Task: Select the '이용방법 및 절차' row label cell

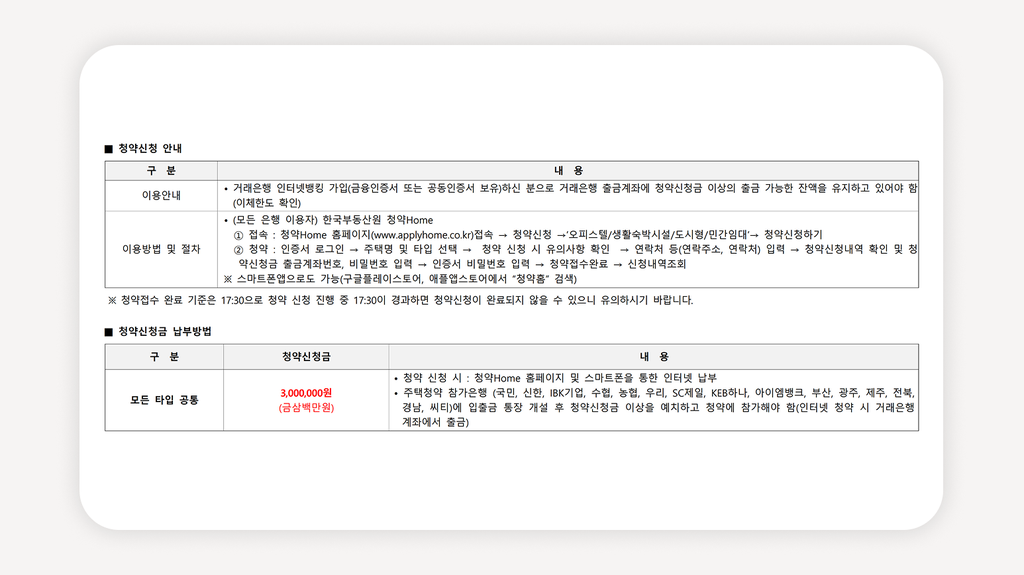Action: pos(161,249)
